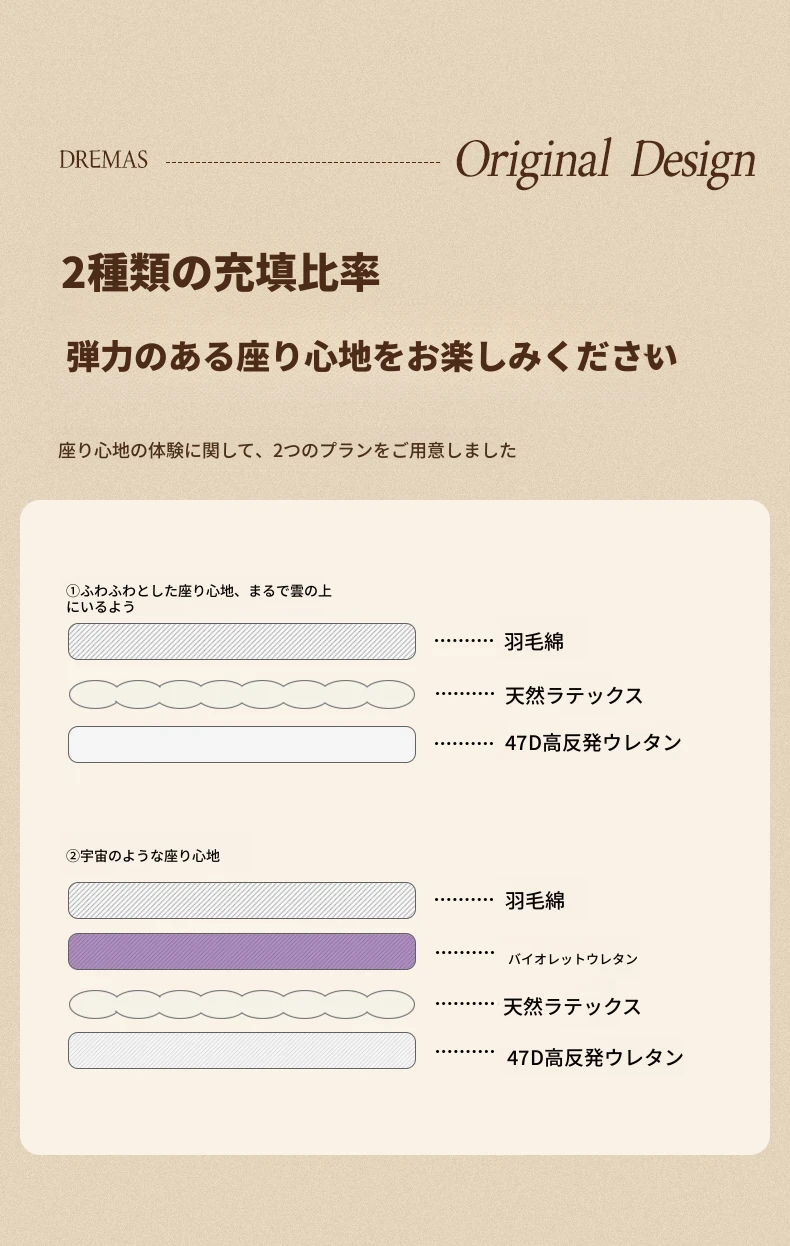
Task: Select plan ① ふわふわとした座り心地 label
Action: pyautogui.click(x=199, y=599)
